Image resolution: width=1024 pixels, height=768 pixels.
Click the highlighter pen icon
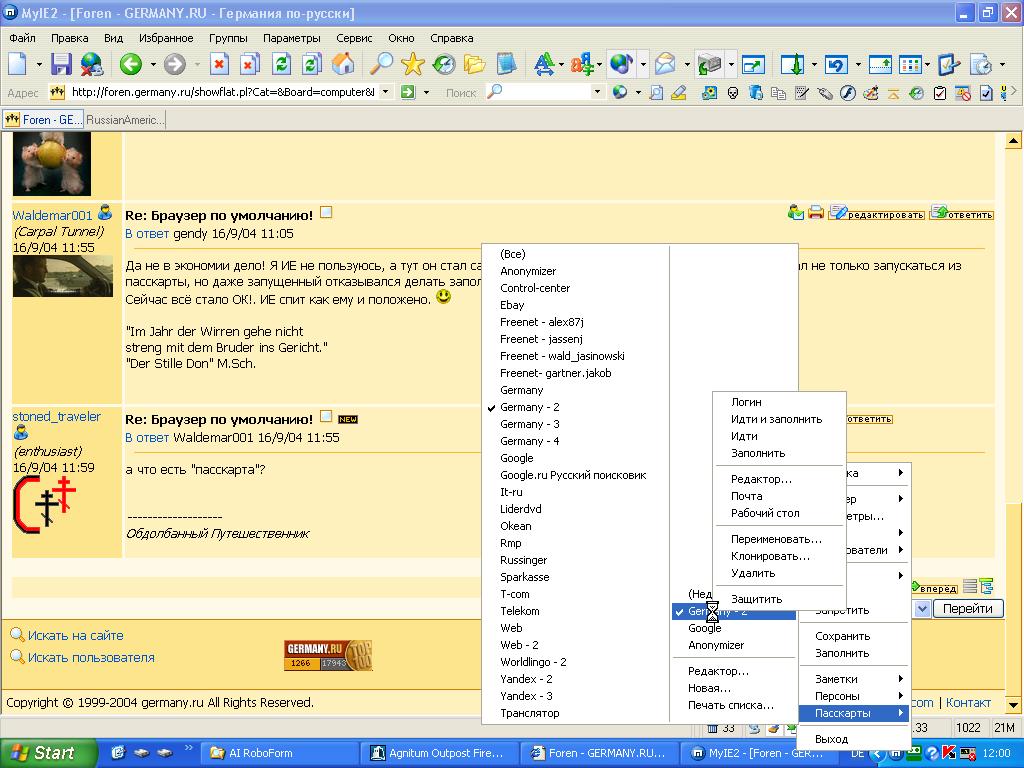click(679, 93)
